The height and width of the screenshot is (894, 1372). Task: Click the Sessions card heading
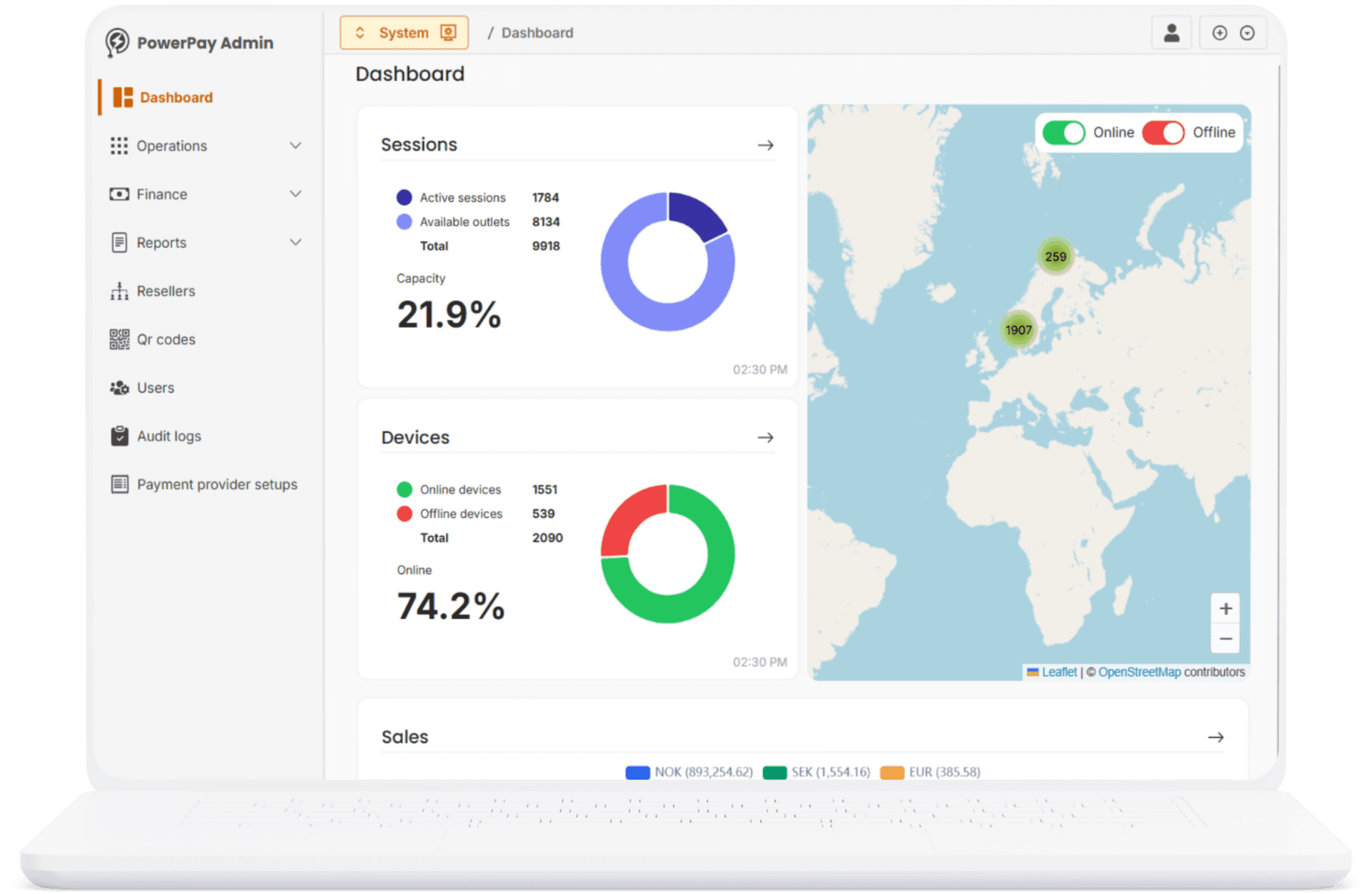pyautogui.click(x=419, y=144)
